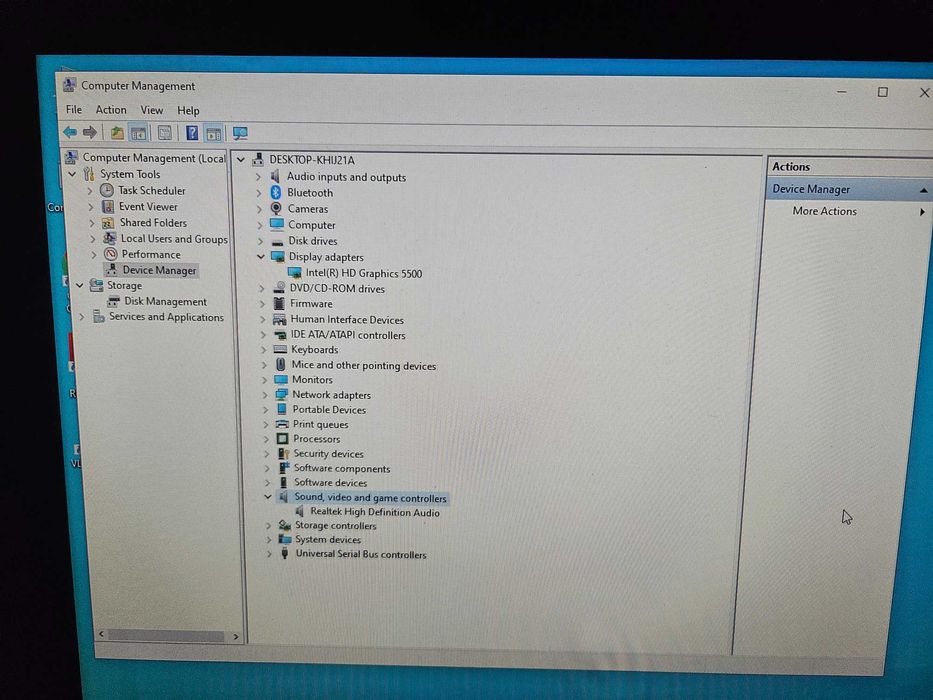Click left pane horizontal scrollbar right arrow
This screenshot has height=700, width=933.
point(236,636)
